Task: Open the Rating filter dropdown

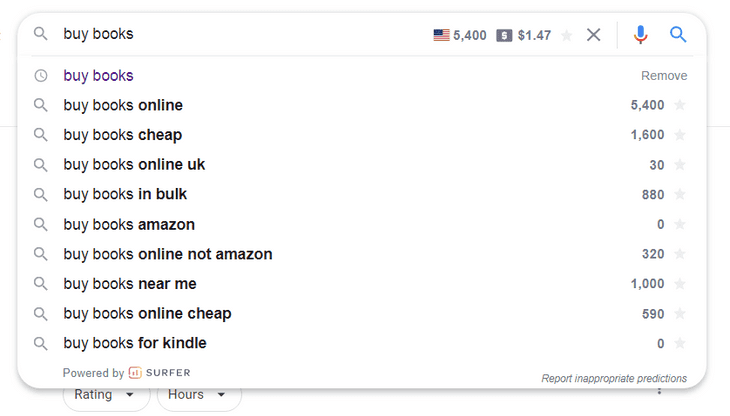Action: pyautogui.click(x=105, y=395)
